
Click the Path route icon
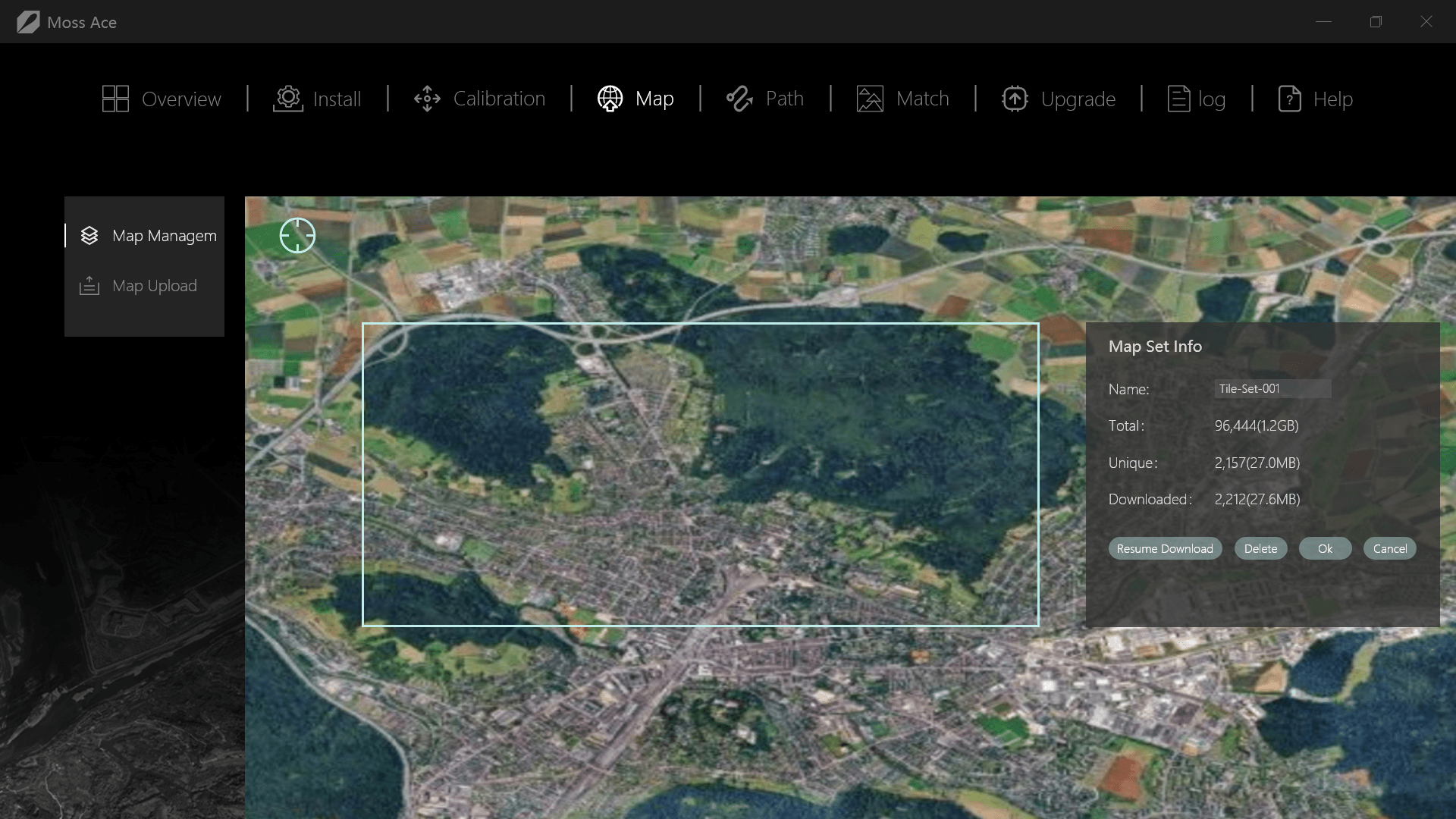[x=739, y=99]
